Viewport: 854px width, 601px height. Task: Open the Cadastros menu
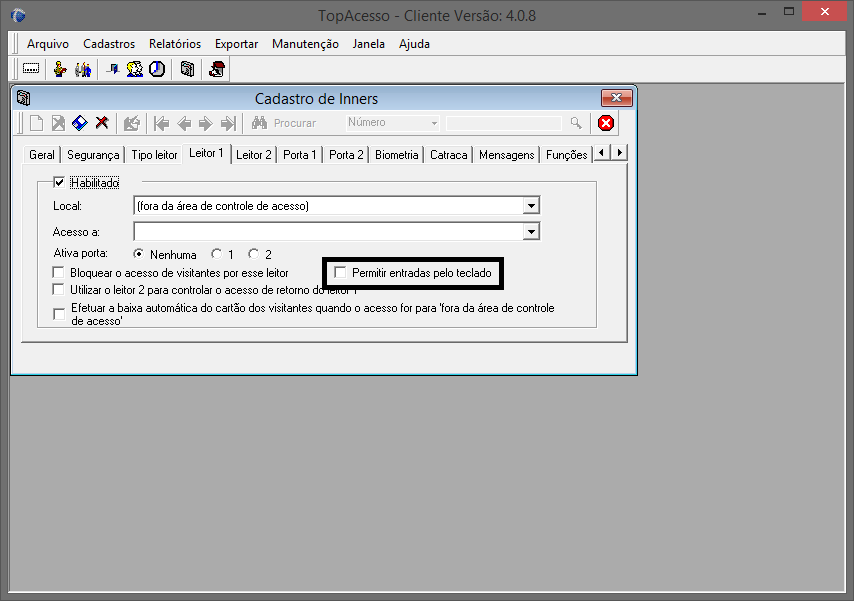coord(109,44)
